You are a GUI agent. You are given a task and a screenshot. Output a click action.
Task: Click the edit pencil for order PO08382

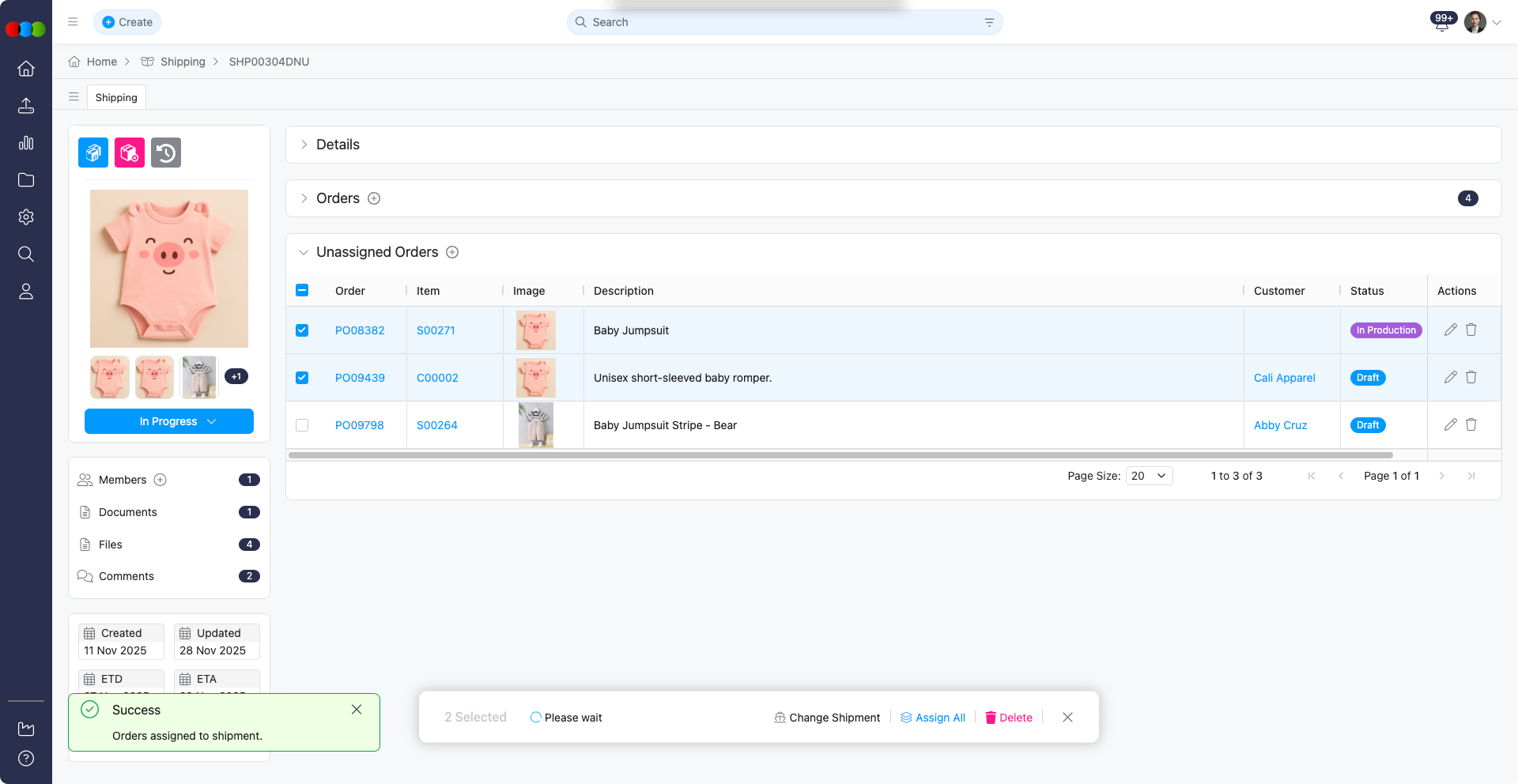point(1450,330)
